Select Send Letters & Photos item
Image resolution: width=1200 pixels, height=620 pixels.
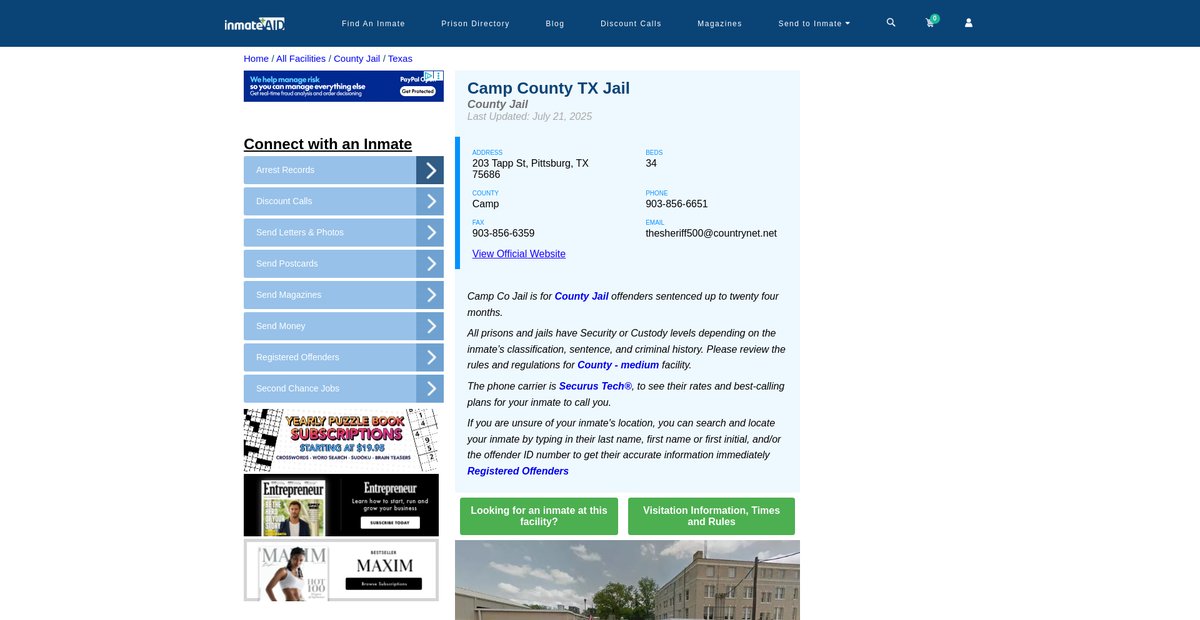point(330,232)
